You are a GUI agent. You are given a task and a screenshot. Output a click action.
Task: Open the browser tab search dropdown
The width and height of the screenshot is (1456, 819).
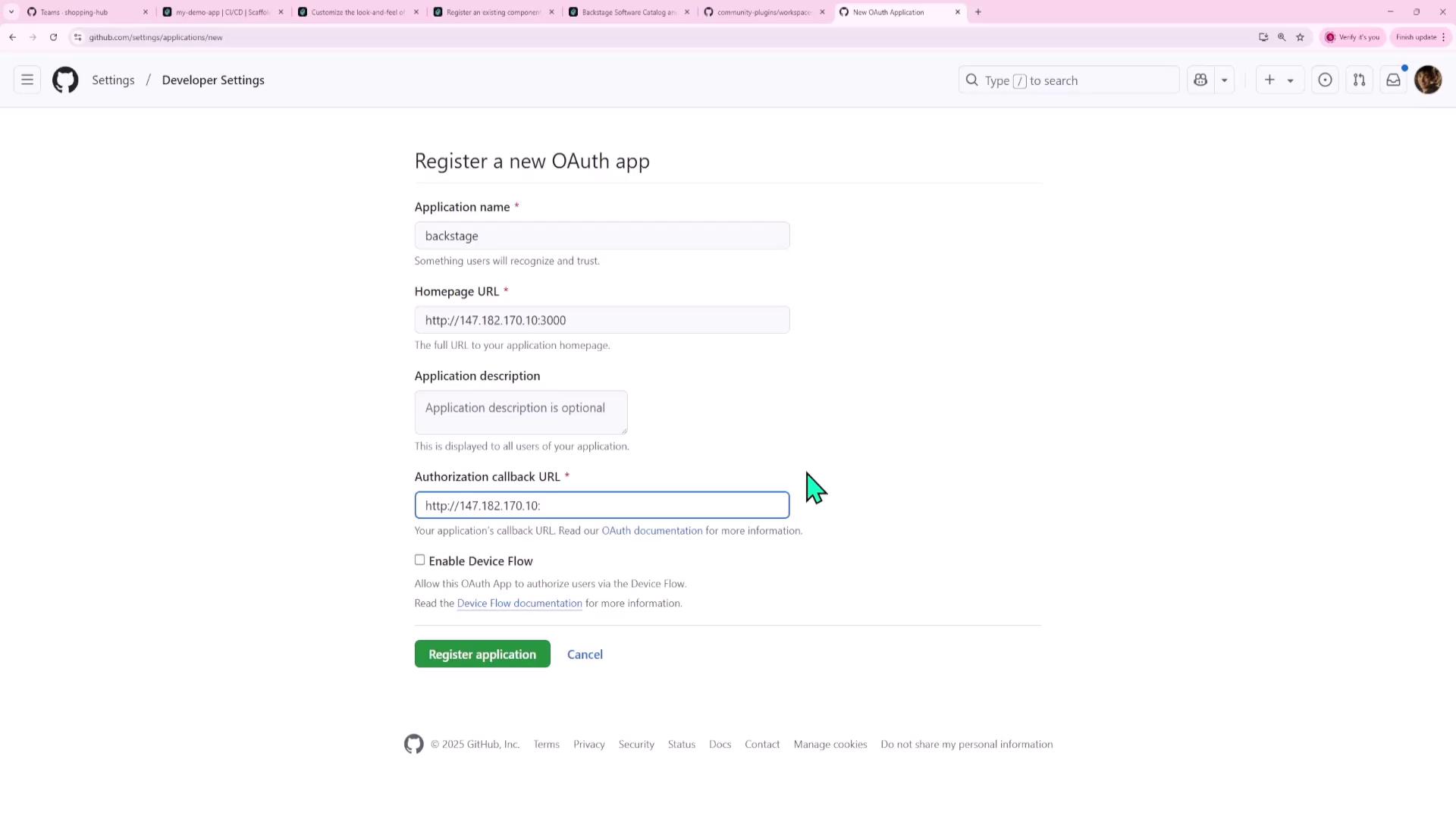pyautogui.click(x=11, y=12)
